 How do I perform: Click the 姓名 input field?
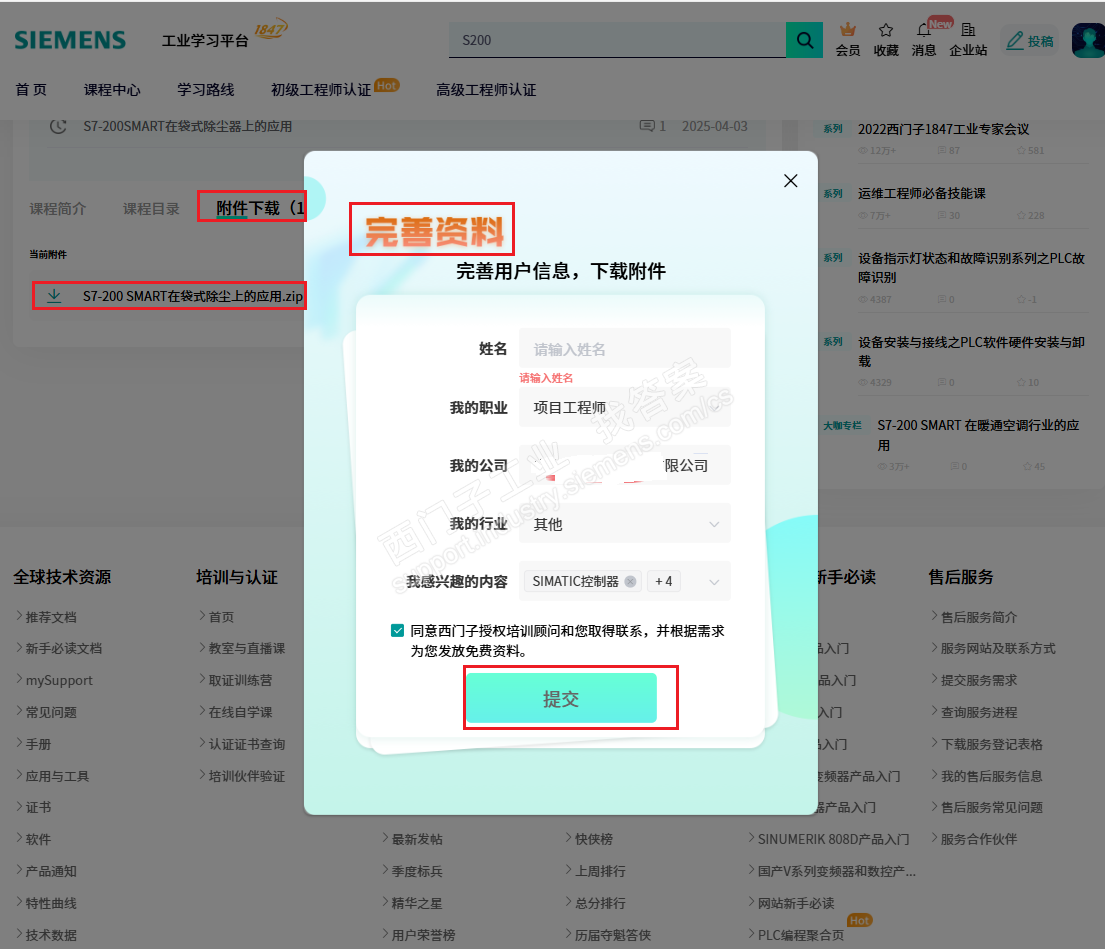[x=624, y=349]
